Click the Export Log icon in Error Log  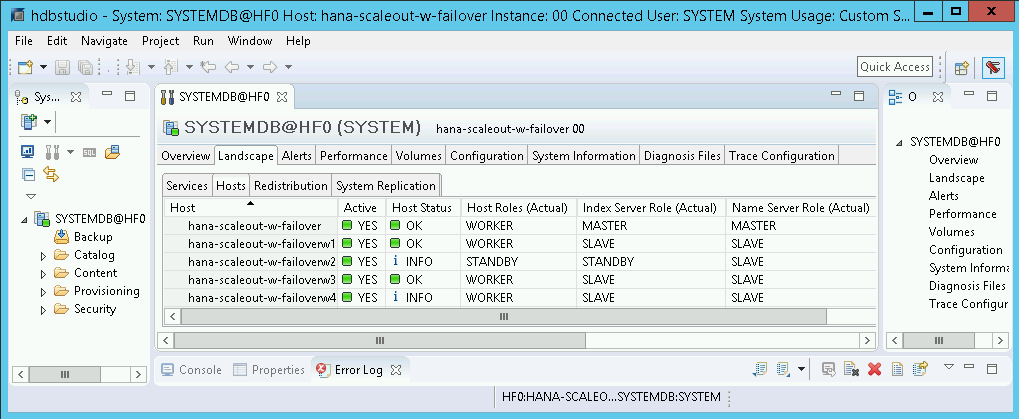pyautogui.click(x=761, y=370)
